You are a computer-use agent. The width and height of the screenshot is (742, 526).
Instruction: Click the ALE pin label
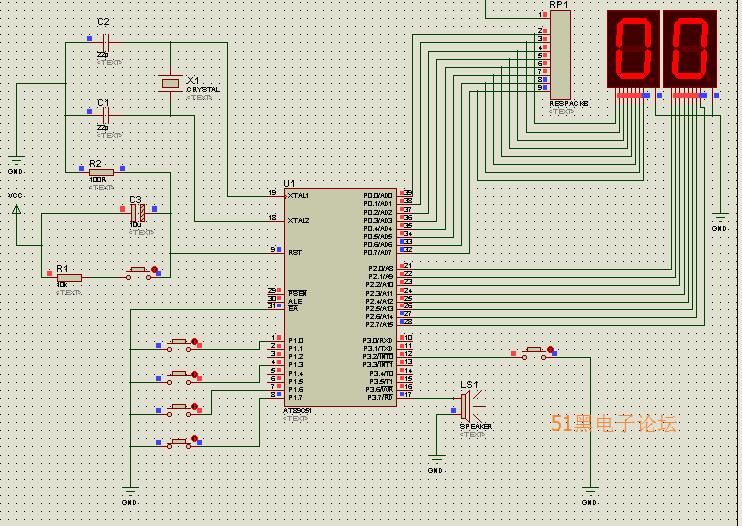tap(295, 301)
